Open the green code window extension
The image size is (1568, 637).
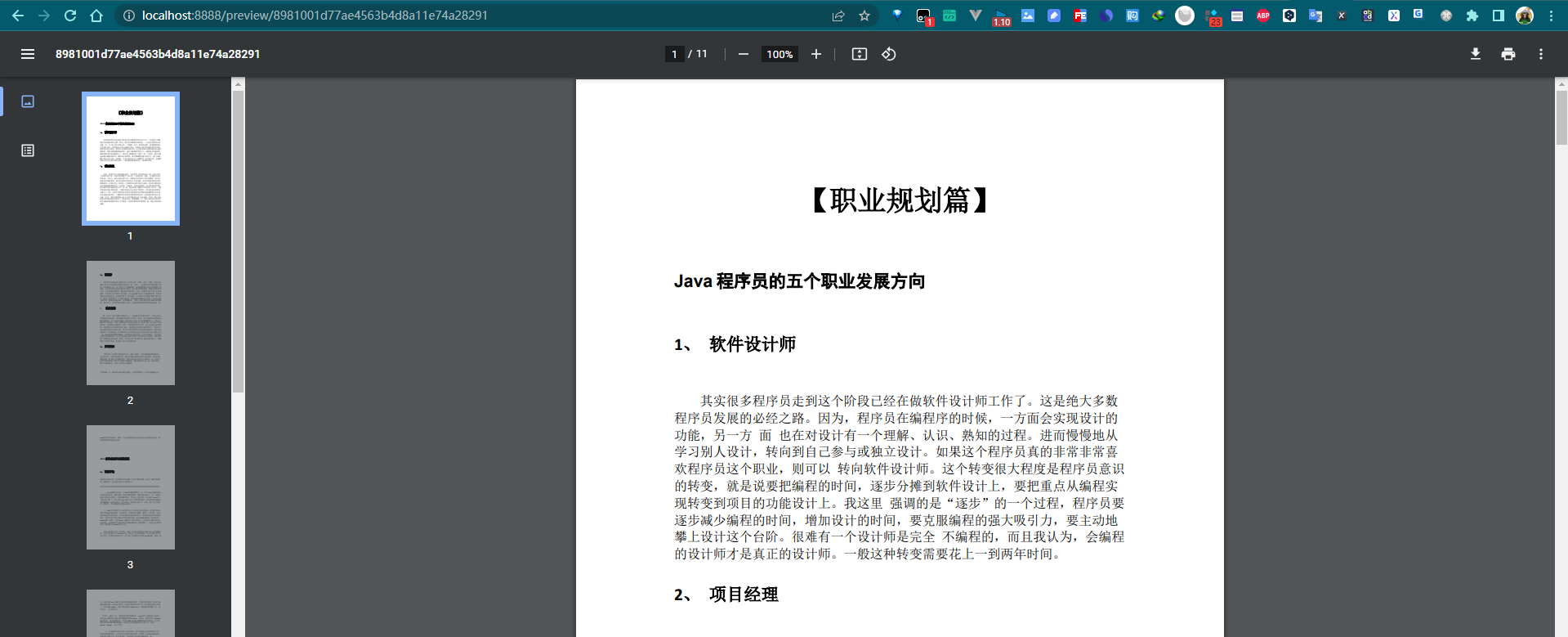[949, 15]
